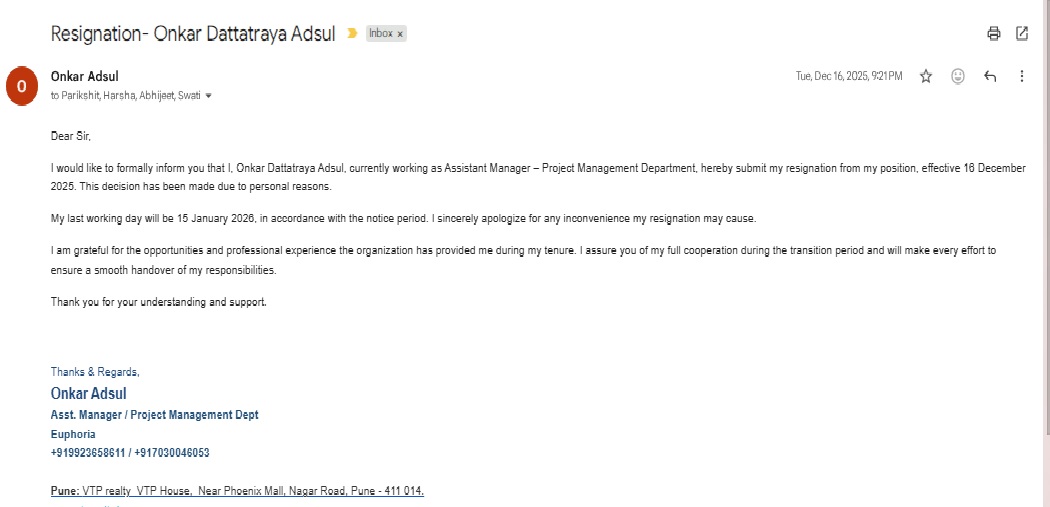Click the Tue, Dec 16 timestamp
Image resolution: width=1050 pixels, height=507 pixels.
coord(849,76)
